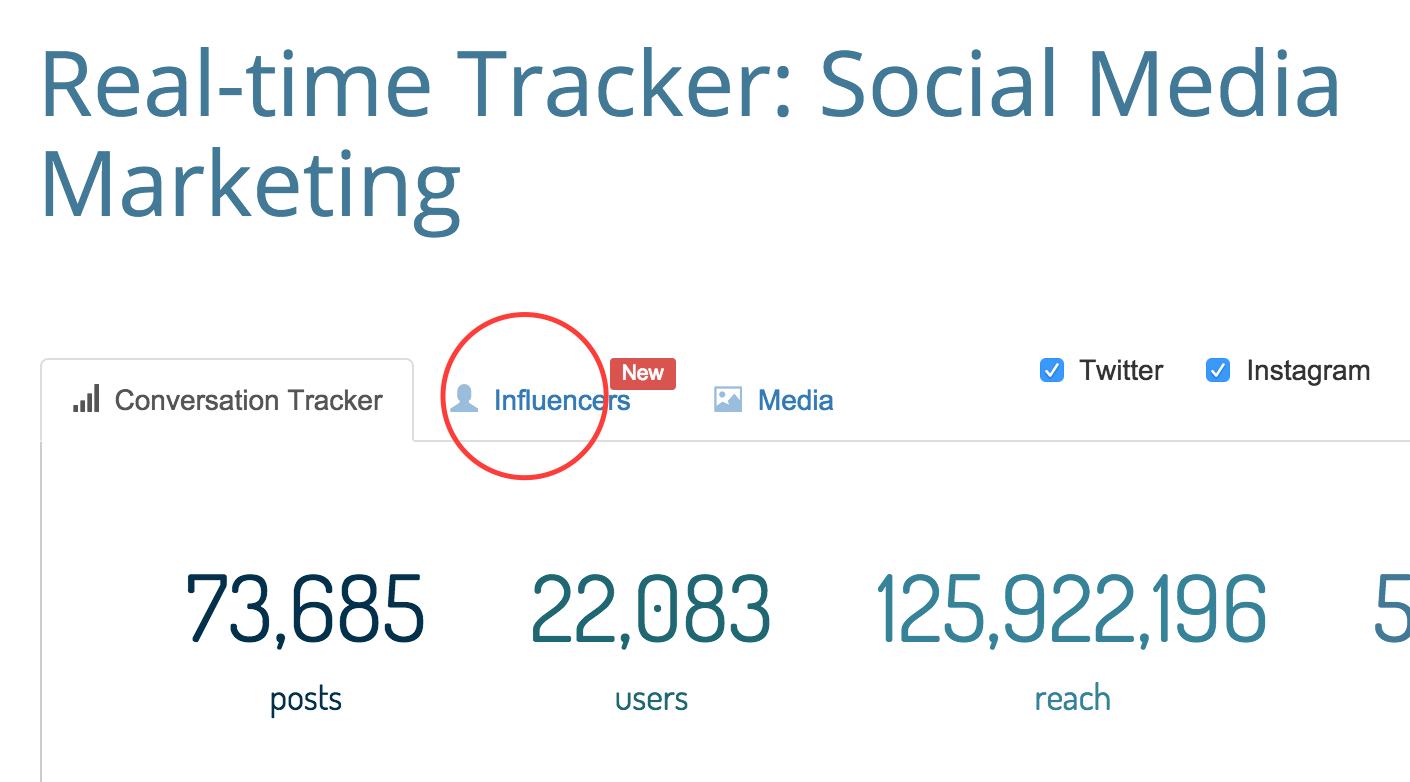
Task: Open the Media tab
Action: pyautogui.click(x=773, y=400)
